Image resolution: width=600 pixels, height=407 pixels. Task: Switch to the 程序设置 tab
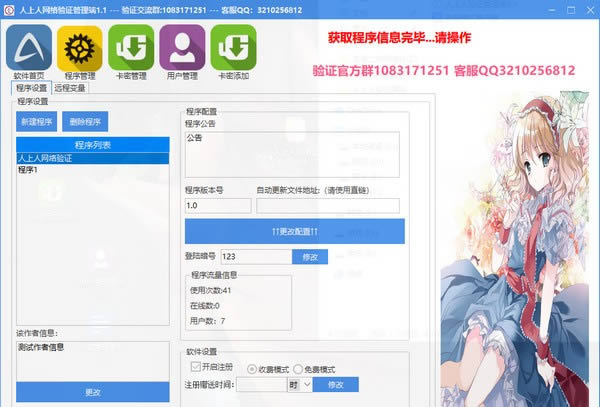pyautogui.click(x=31, y=88)
